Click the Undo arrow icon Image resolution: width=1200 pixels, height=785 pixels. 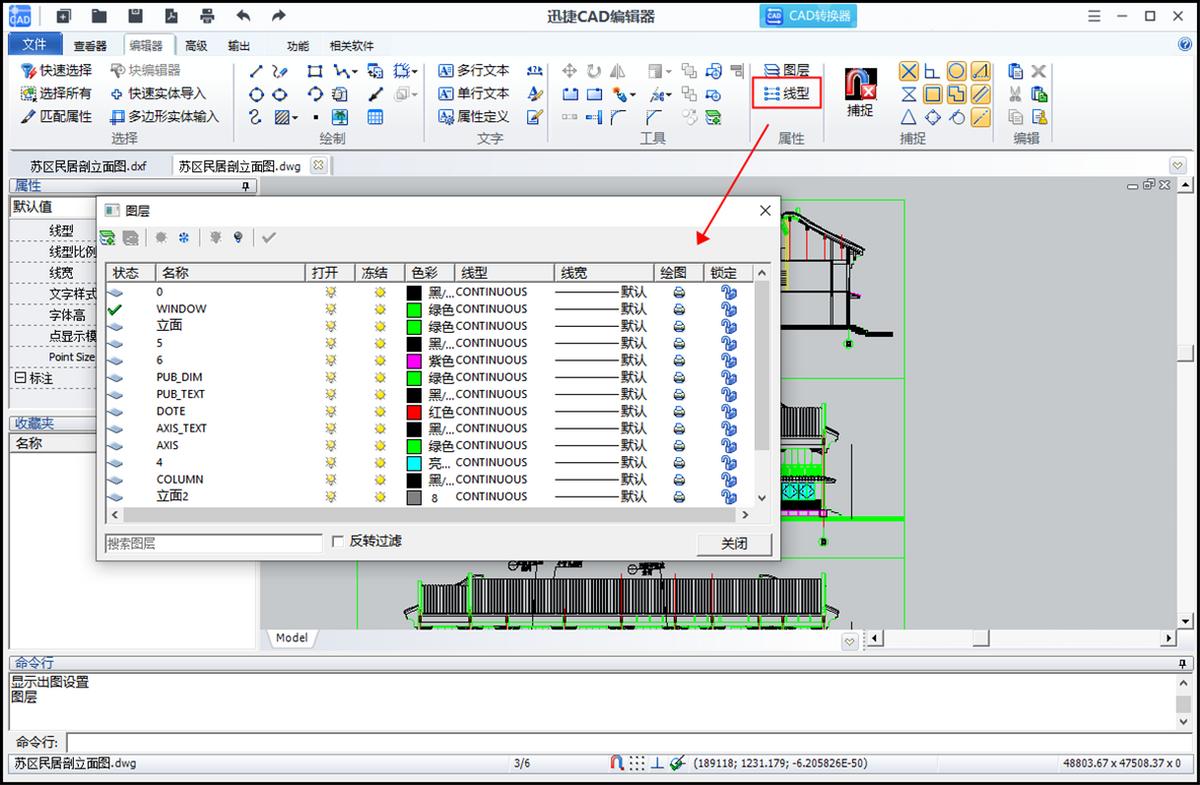tap(243, 16)
